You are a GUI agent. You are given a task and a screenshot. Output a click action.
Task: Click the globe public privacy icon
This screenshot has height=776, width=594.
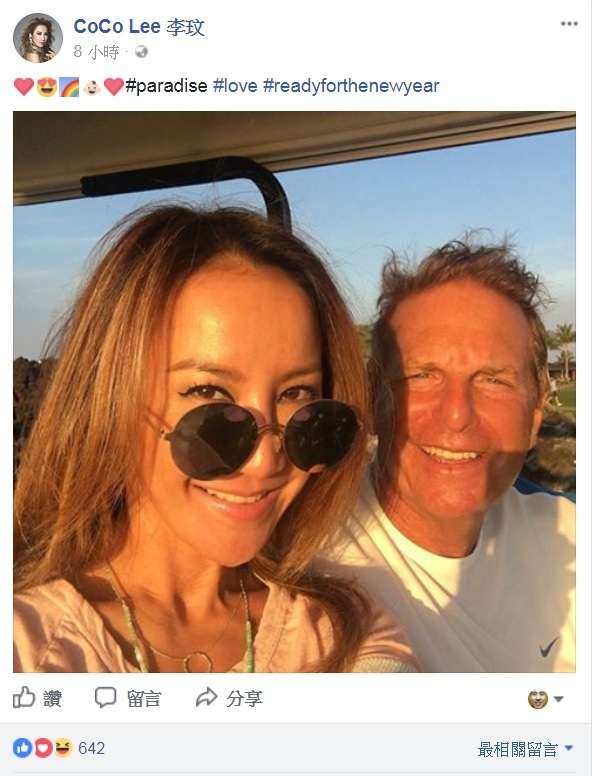pyautogui.click(x=141, y=51)
